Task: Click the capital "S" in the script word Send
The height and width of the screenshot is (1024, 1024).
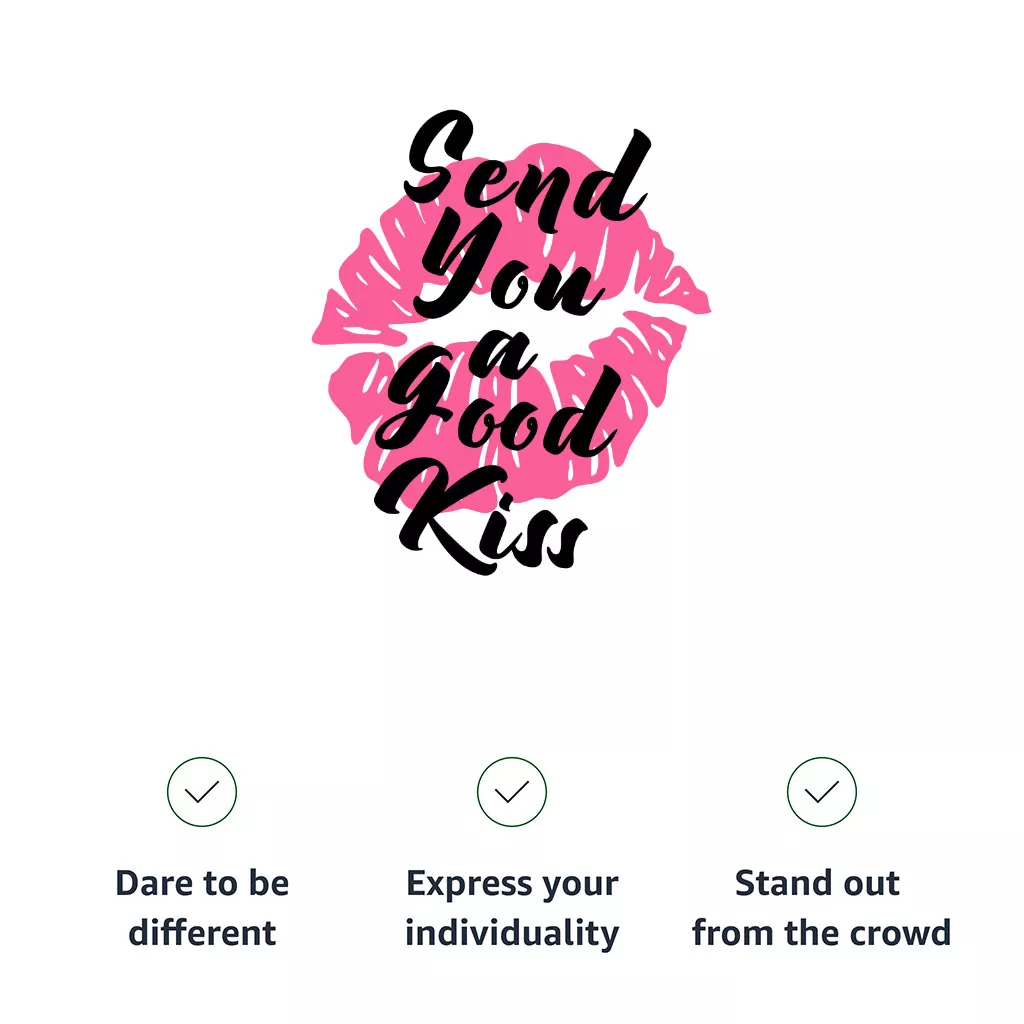Action: click(x=440, y=160)
